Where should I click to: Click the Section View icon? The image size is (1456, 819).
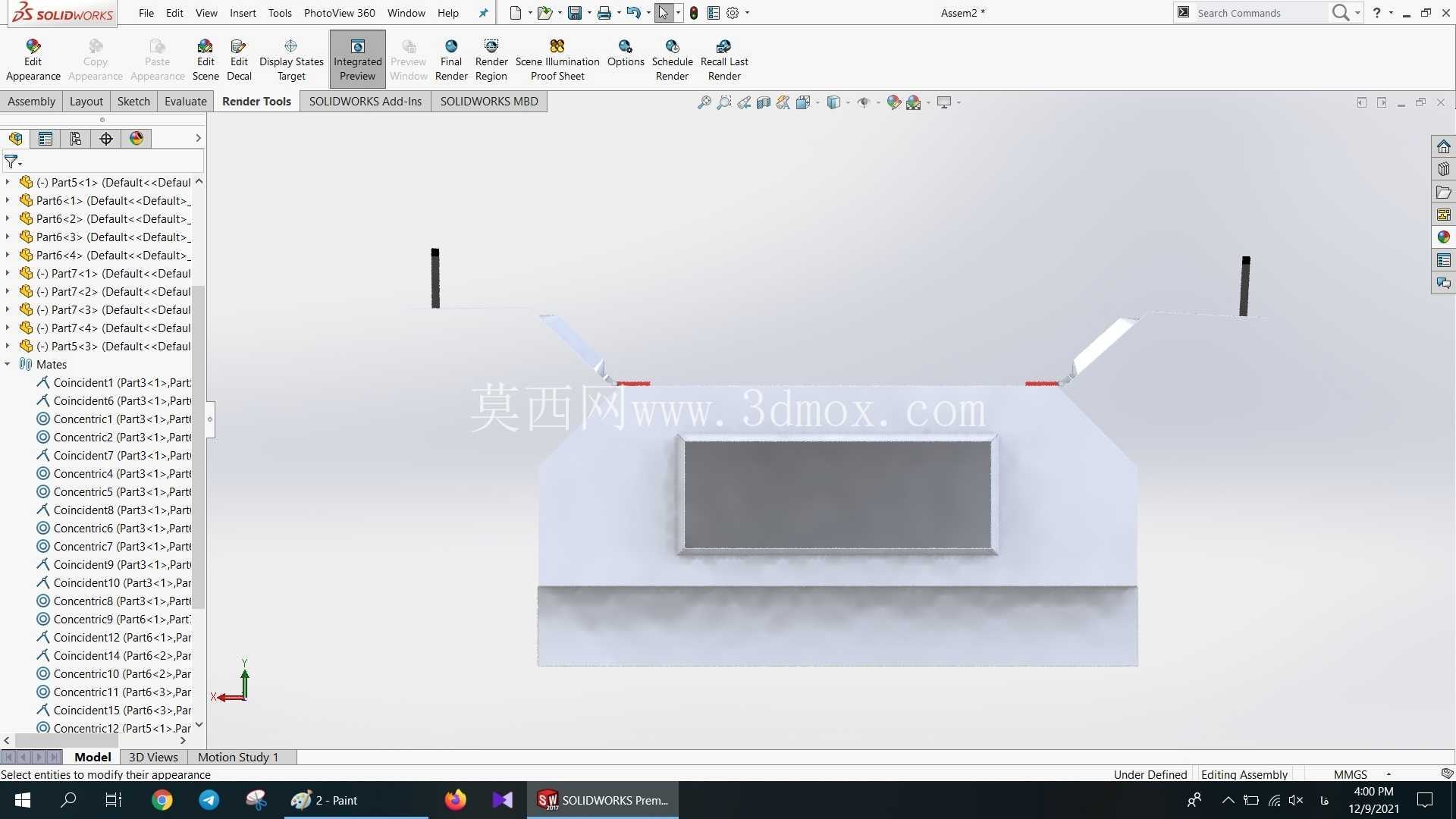764,102
